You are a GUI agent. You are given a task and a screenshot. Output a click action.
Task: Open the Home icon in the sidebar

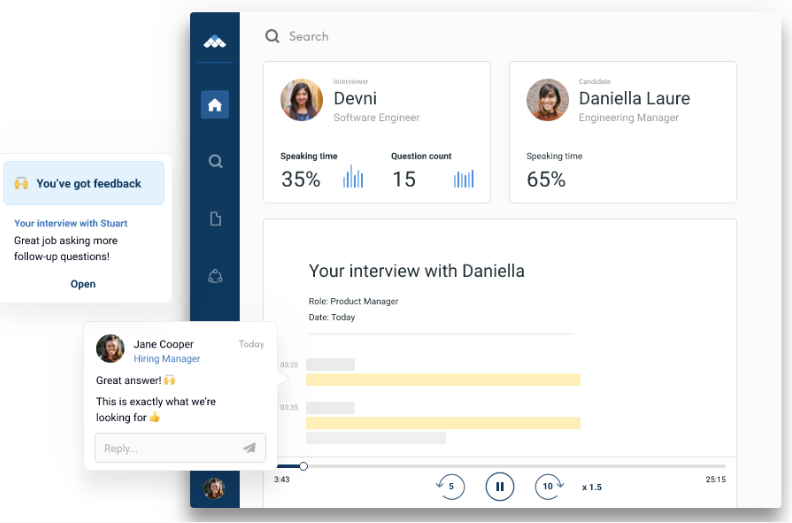point(215,105)
